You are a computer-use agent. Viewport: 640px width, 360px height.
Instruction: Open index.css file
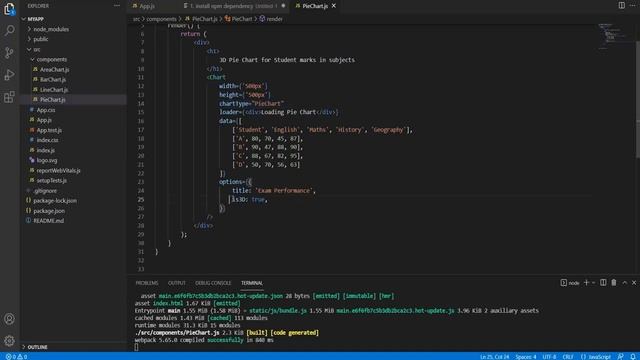pyautogui.click(x=47, y=140)
